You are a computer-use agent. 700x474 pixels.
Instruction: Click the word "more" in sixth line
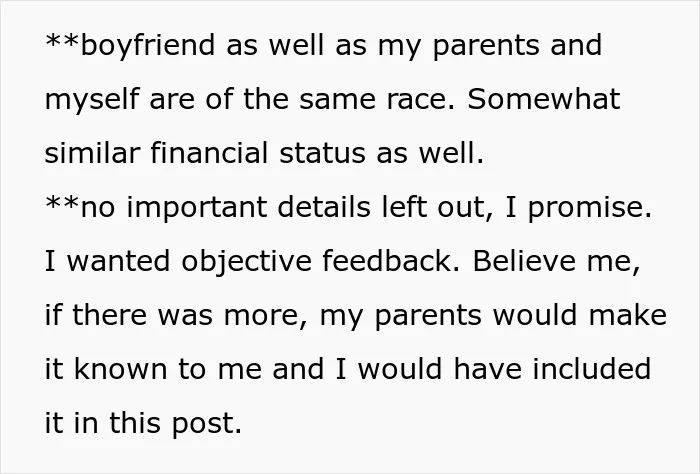tap(261, 316)
